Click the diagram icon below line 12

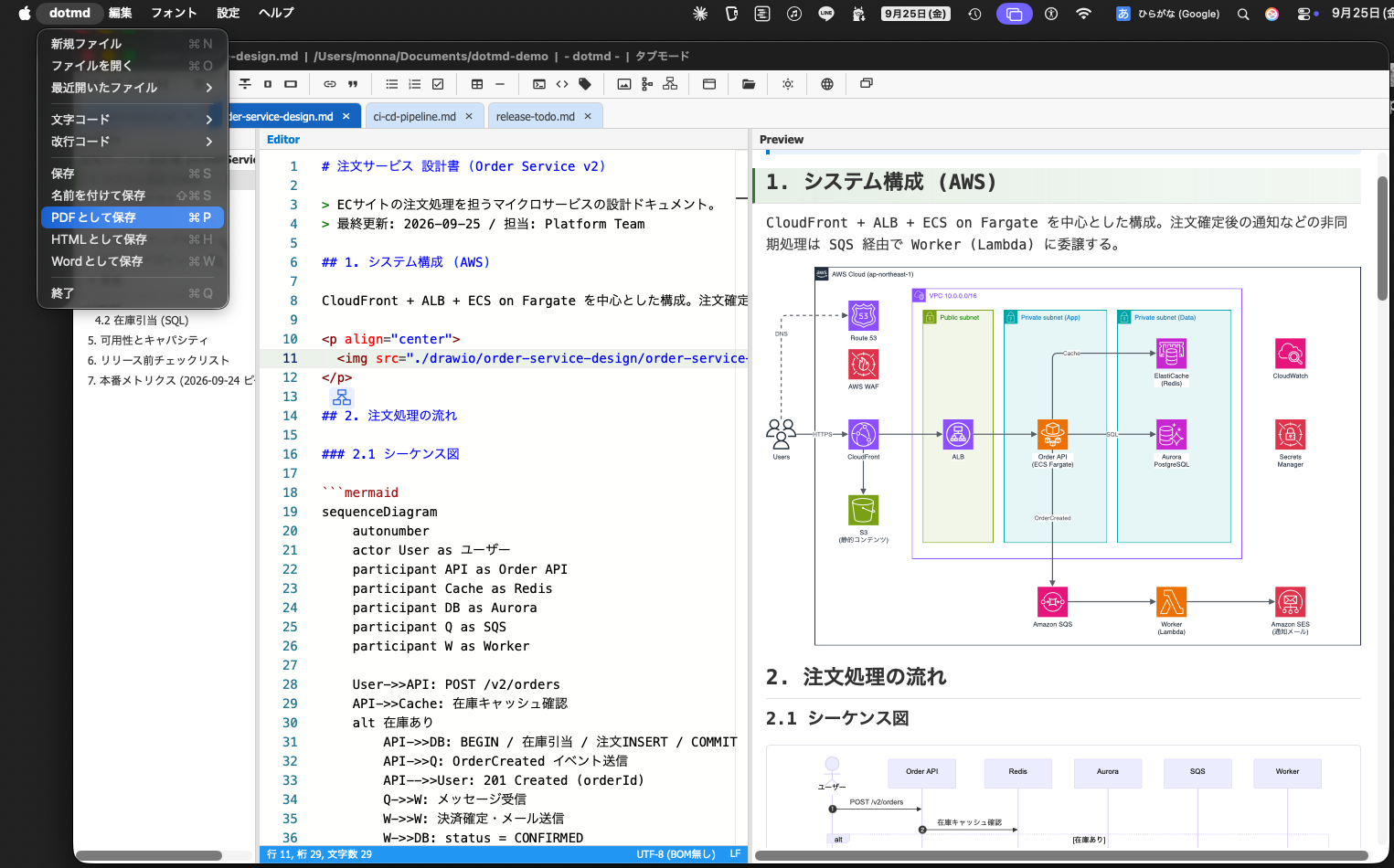(342, 397)
